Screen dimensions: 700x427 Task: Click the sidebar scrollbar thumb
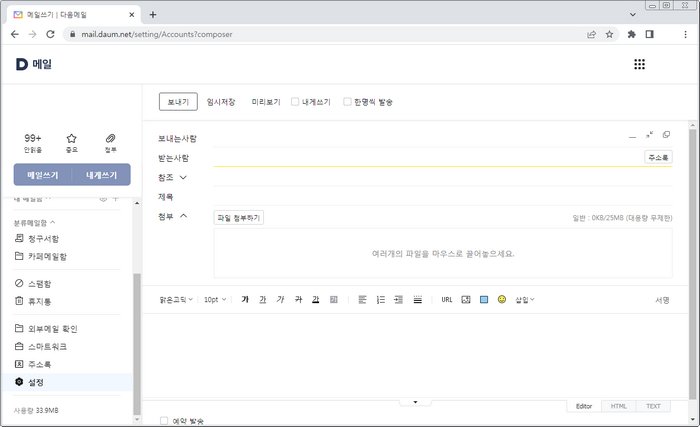[137, 344]
